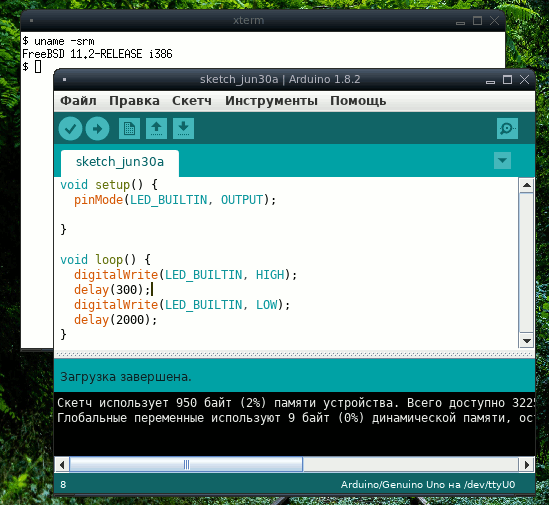
Task: Click the divider grip between editor and console
Action: pos(294,355)
